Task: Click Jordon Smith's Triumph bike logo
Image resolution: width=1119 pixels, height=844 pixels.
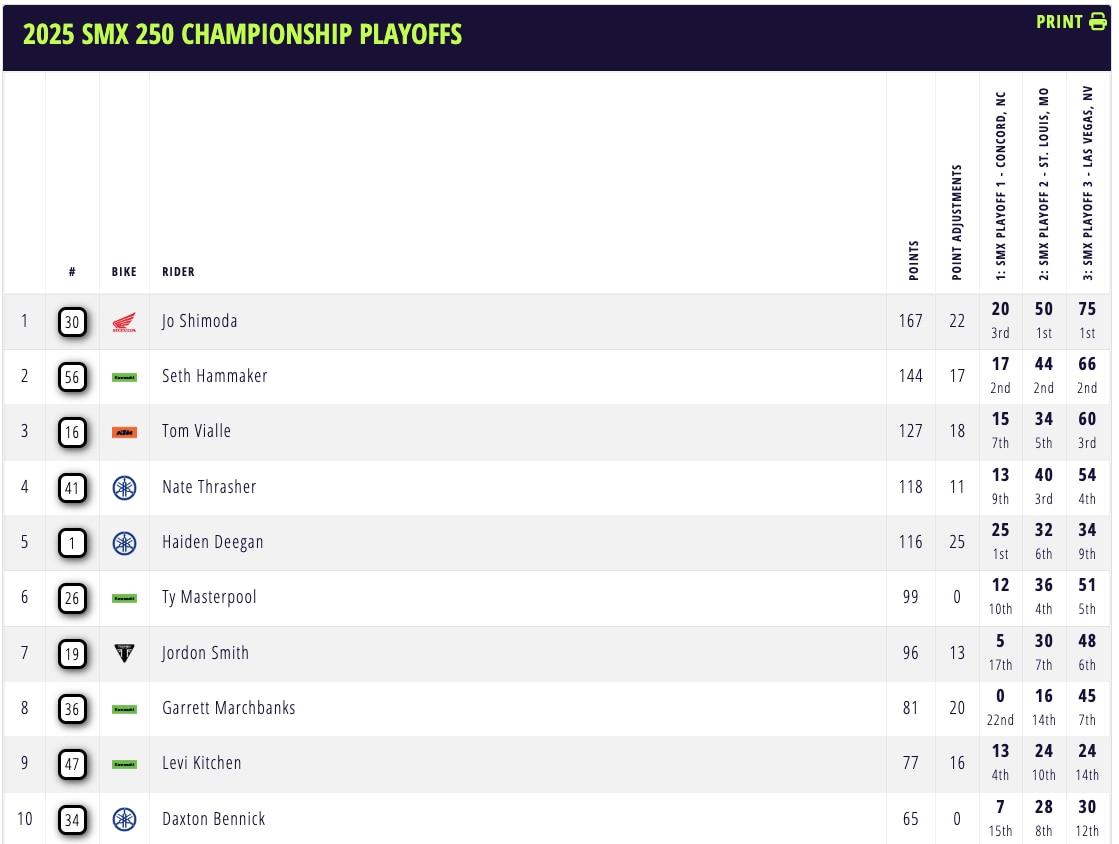Action: tap(124, 654)
